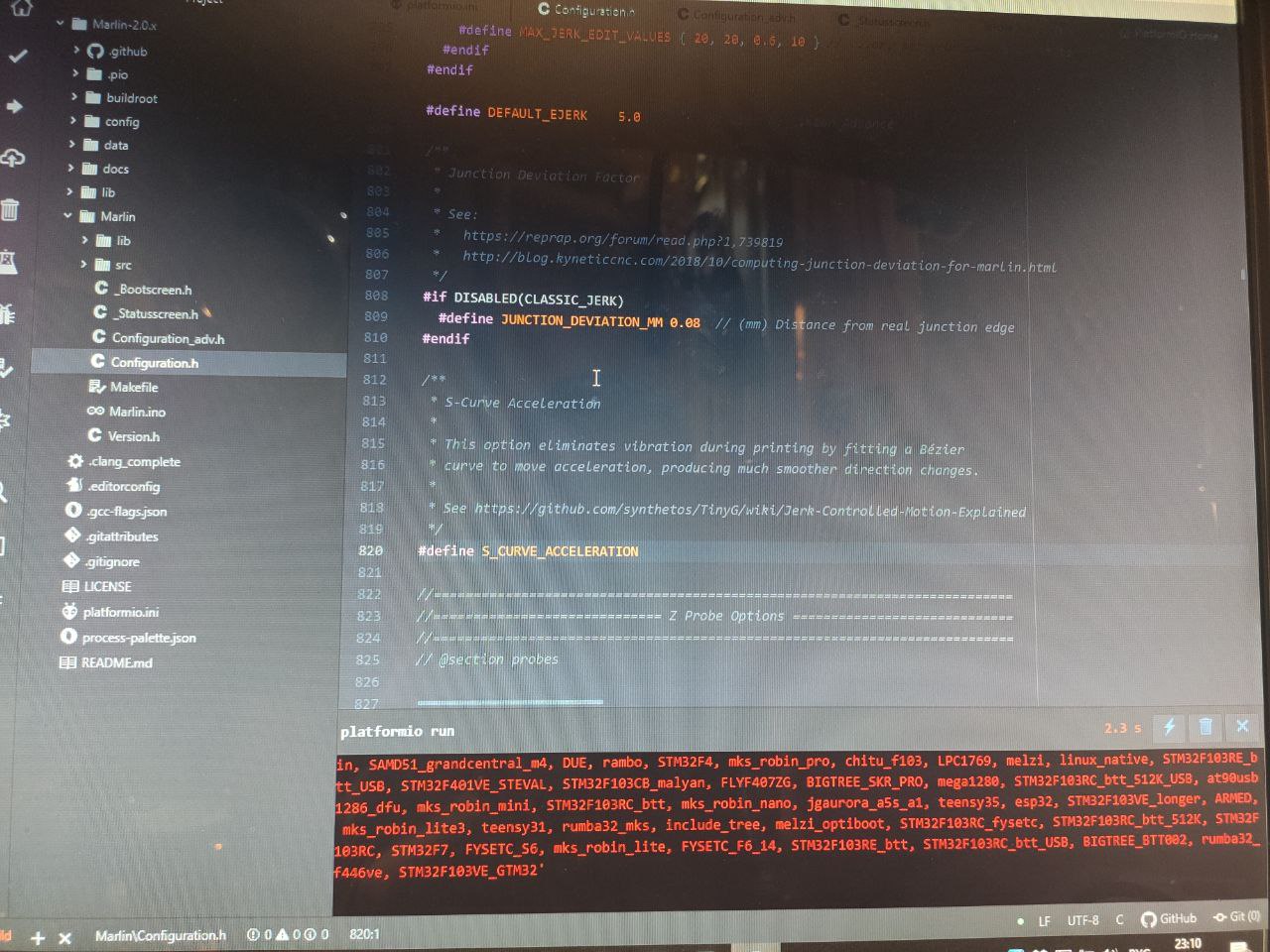Run tests with the flask icon

tap(8, 262)
